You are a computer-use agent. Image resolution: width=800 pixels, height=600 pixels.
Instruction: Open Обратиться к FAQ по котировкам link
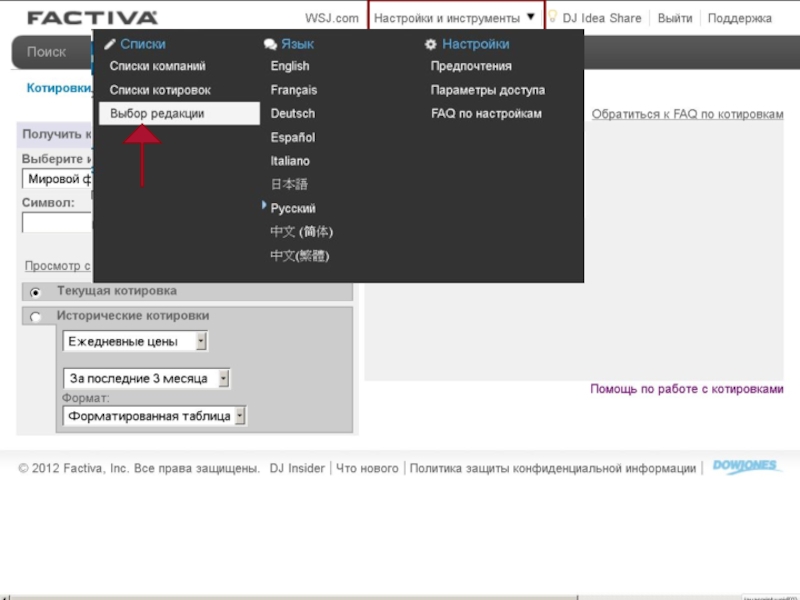[687, 114]
